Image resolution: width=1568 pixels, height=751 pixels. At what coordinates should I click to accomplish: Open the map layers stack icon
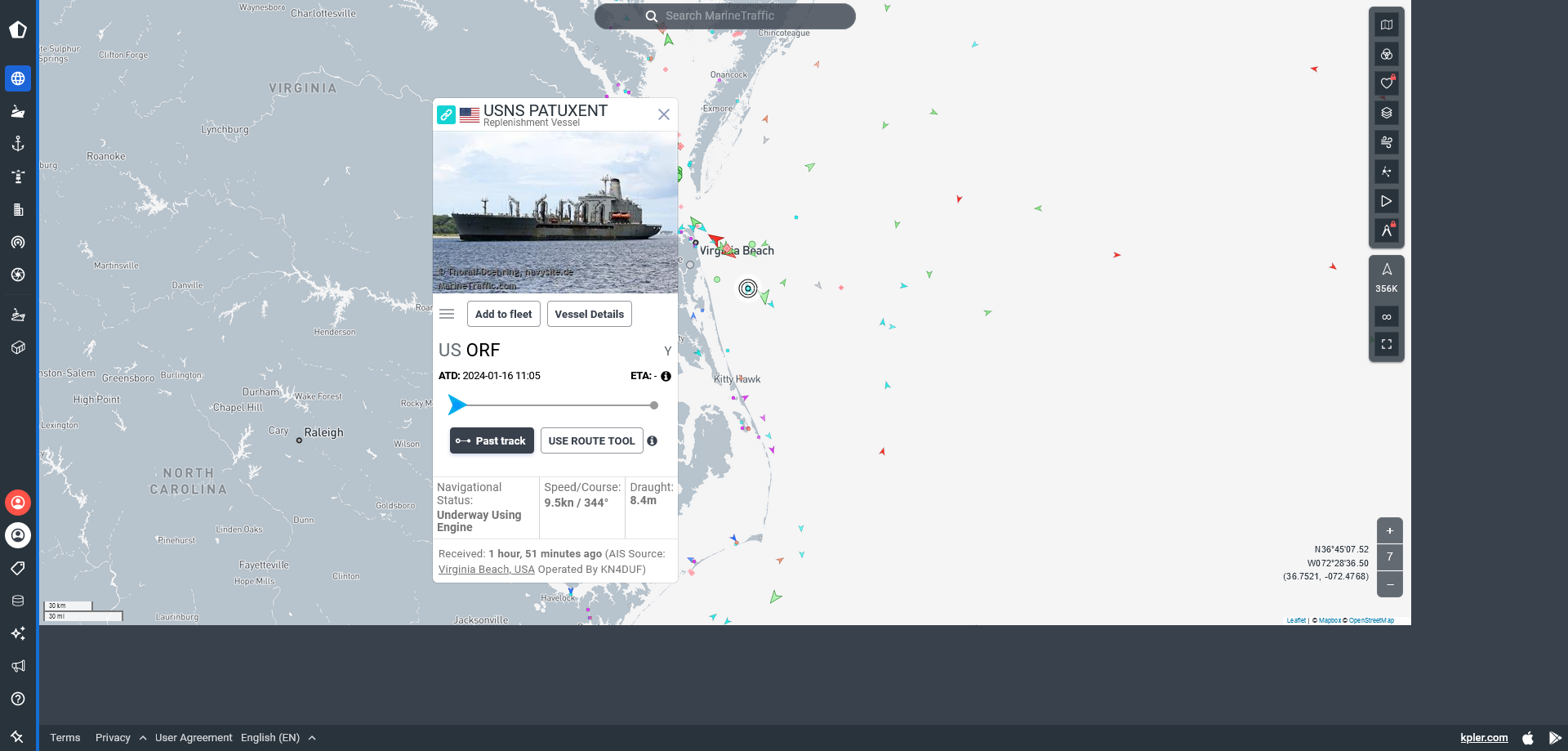click(x=1387, y=113)
